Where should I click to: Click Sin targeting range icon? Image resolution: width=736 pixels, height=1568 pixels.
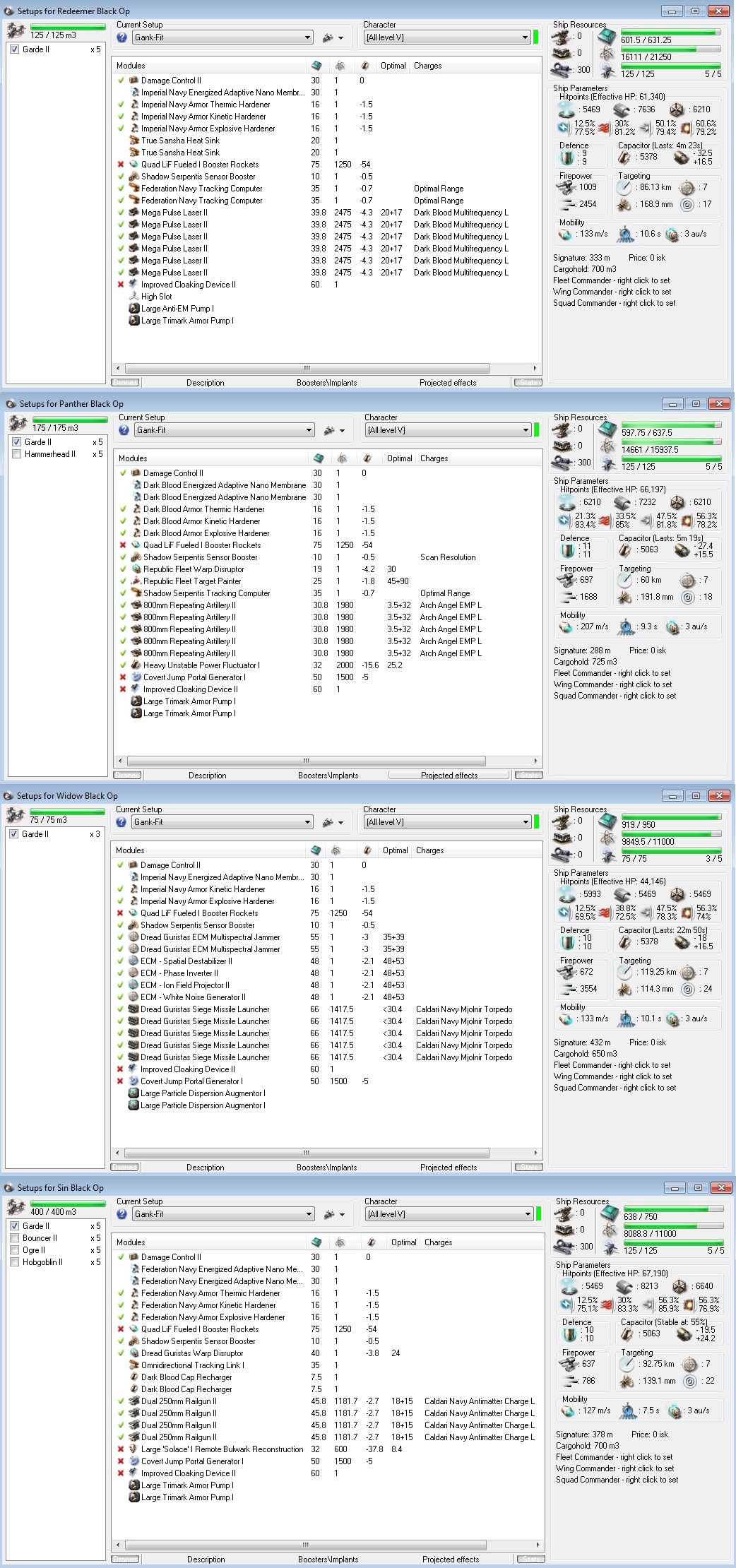tap(626, 1364)
